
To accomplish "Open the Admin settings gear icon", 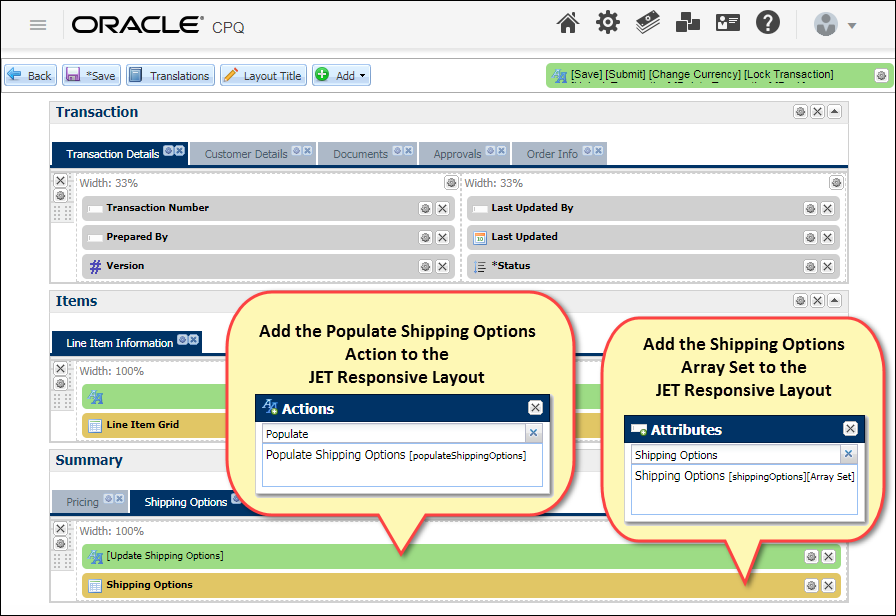I will [x=608, y=23].
